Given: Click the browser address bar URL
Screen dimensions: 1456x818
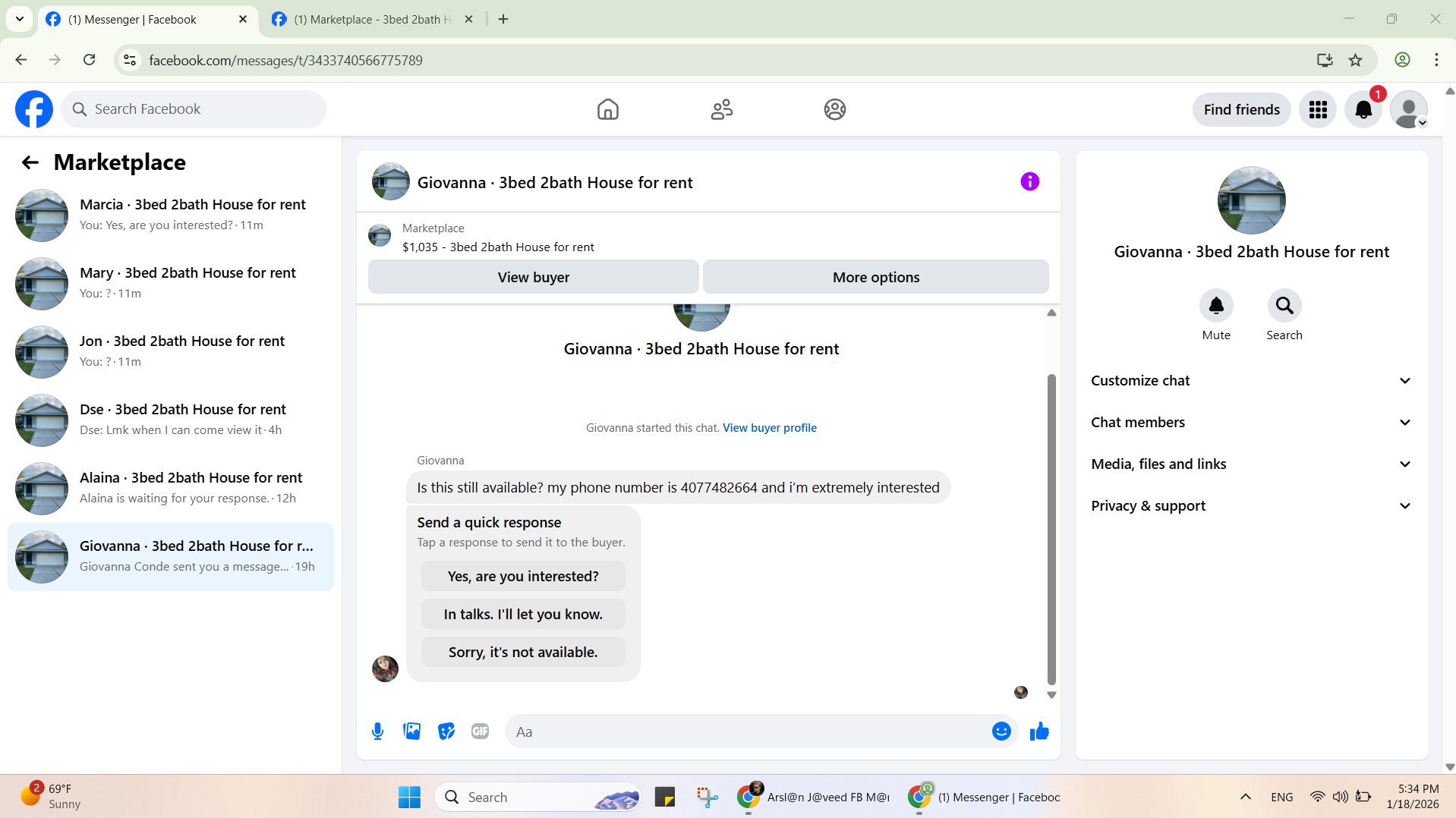Looking at the screenshot, I should (285, 60).
